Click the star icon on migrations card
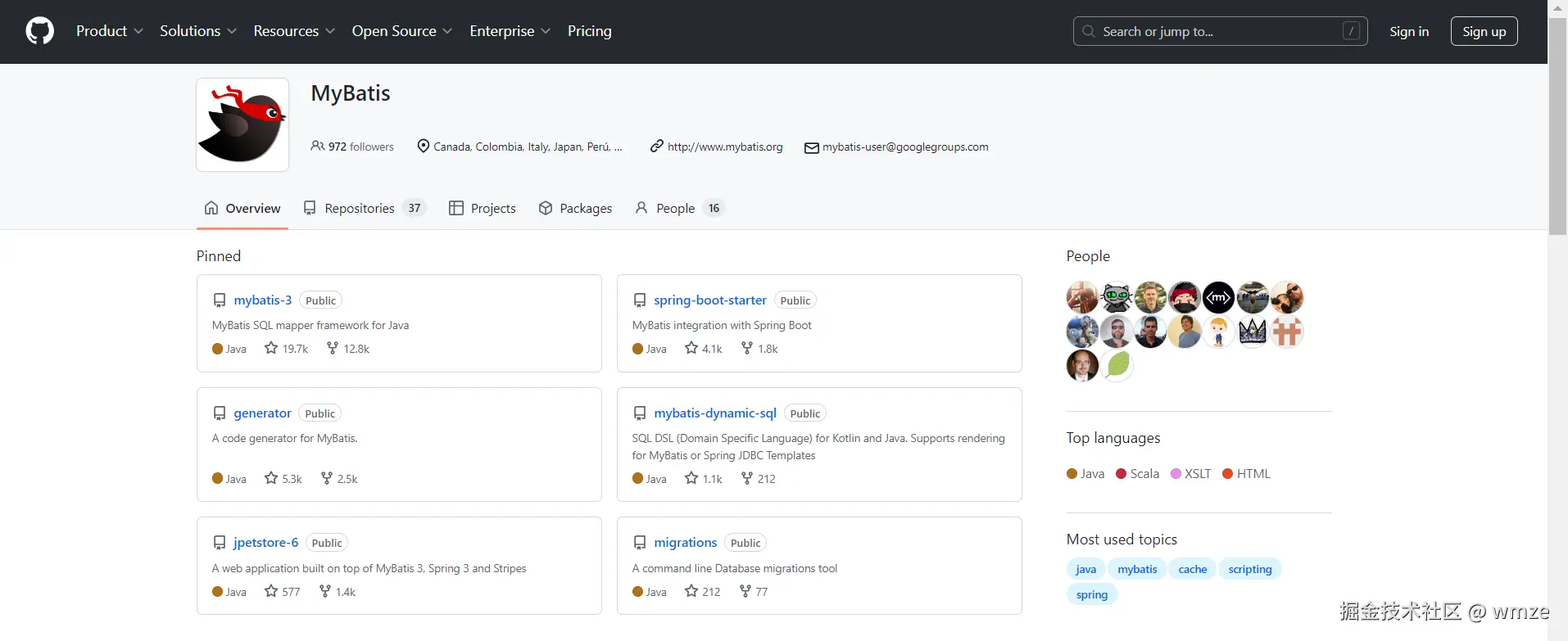Image resolution: width=1568 pixels, height=641 pixels. tap(691, 591)
